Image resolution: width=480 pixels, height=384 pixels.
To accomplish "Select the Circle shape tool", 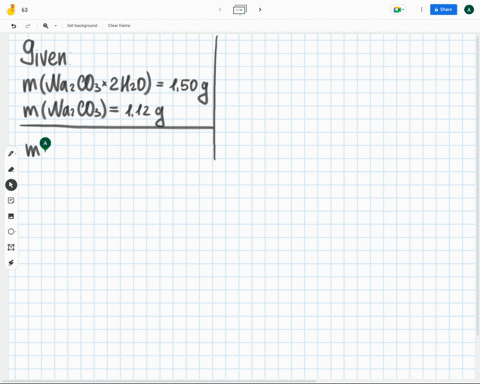I will 11,231.
